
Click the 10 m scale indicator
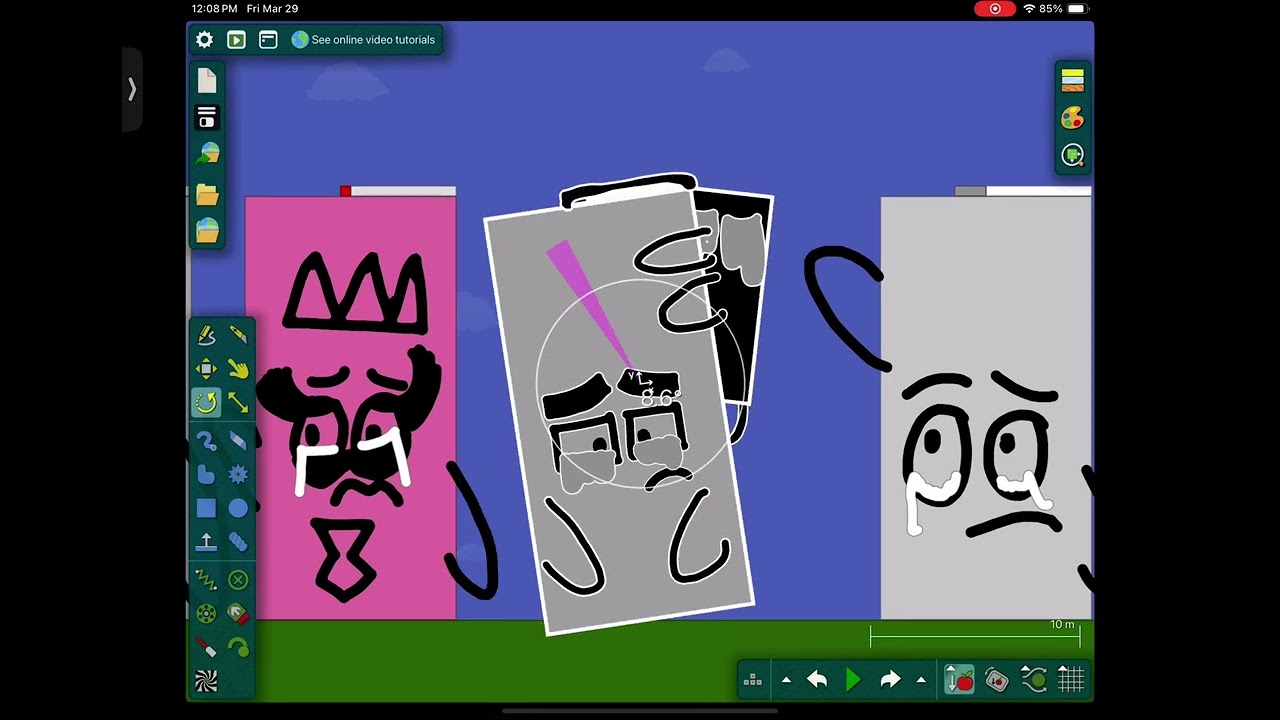coord(975,633)
